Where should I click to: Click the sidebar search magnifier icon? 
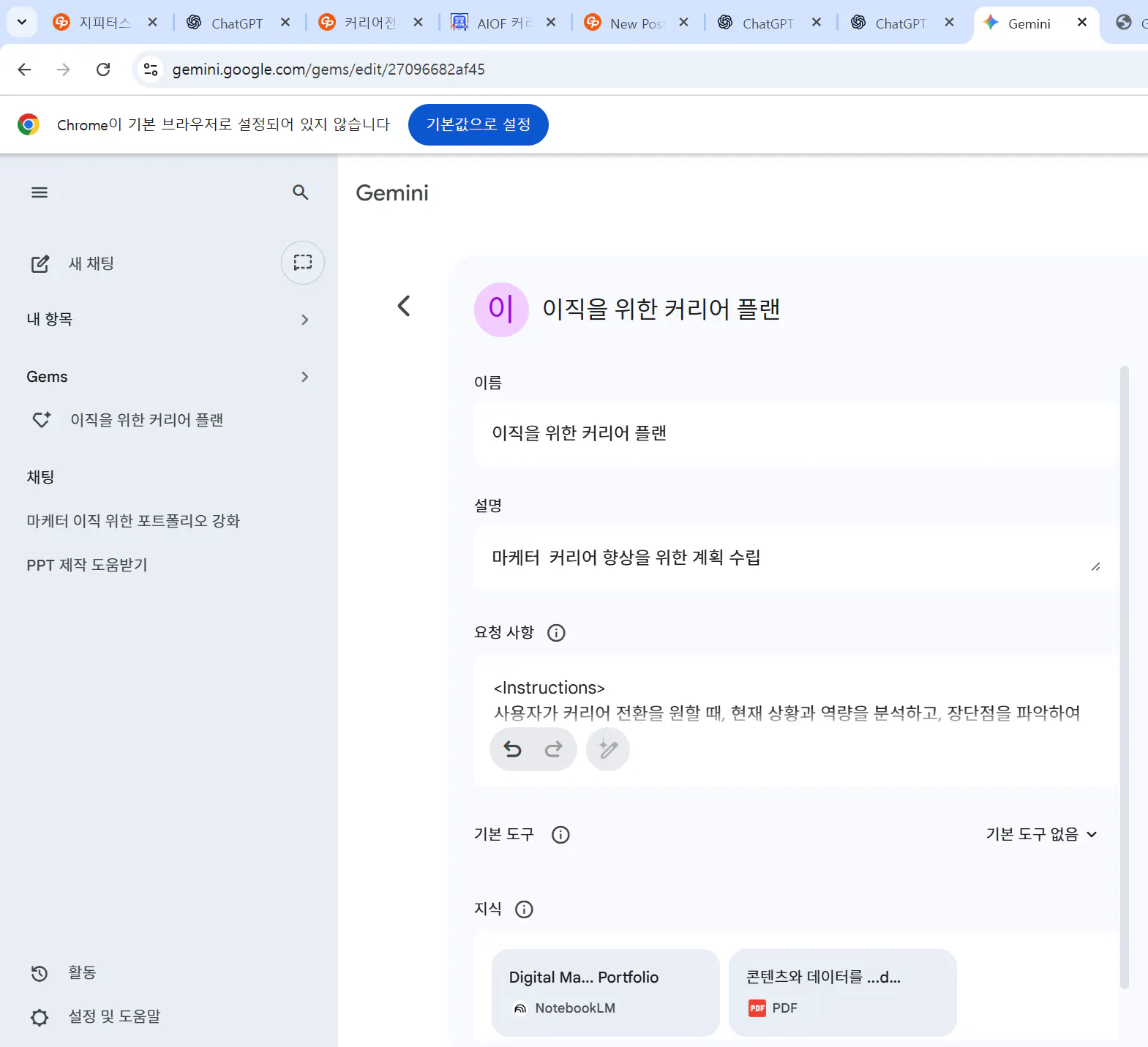(x=300, y=192)
